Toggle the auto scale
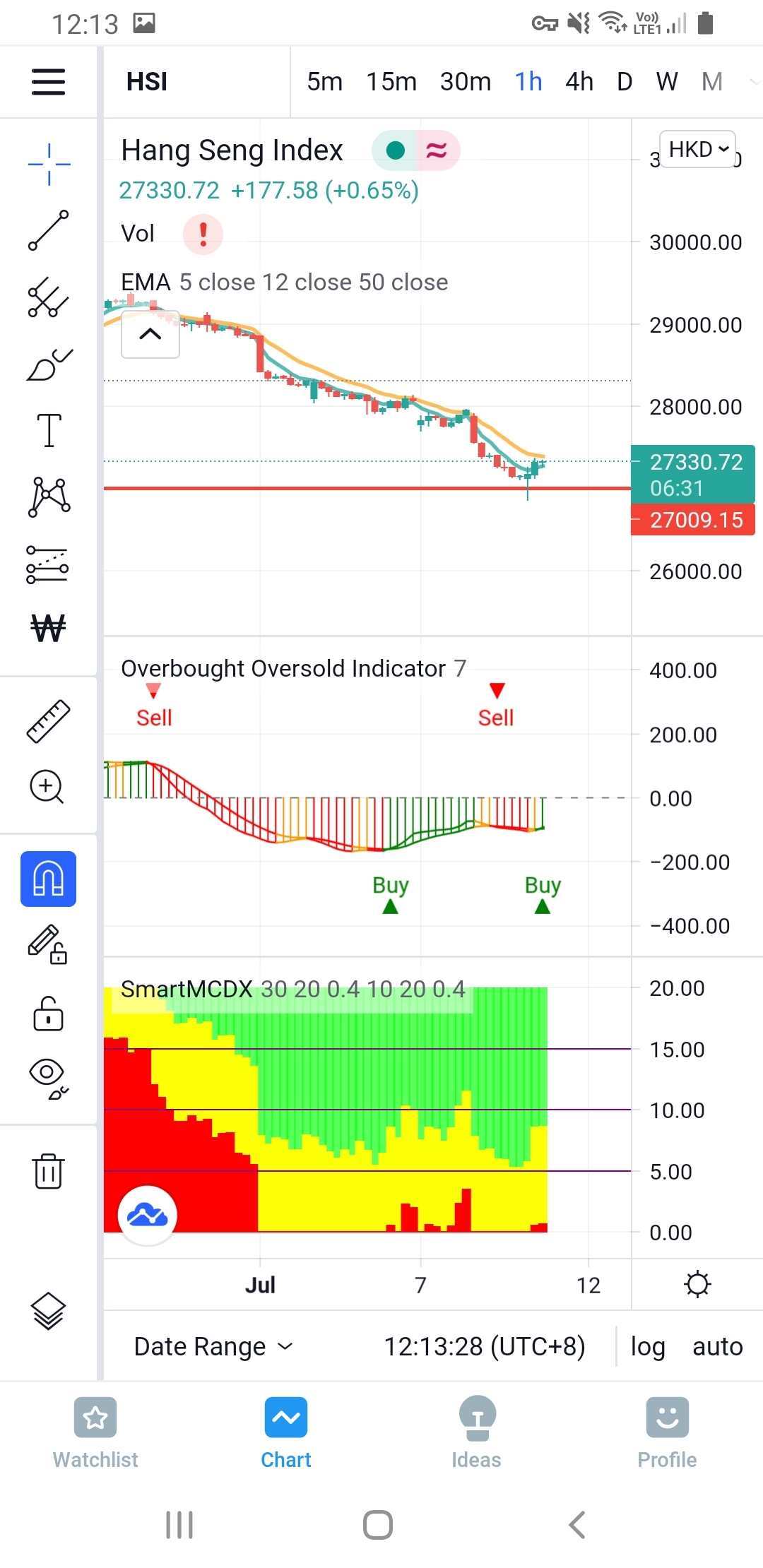The height and width of the screenshot is (1568, 763). [x=717, y=1346]
